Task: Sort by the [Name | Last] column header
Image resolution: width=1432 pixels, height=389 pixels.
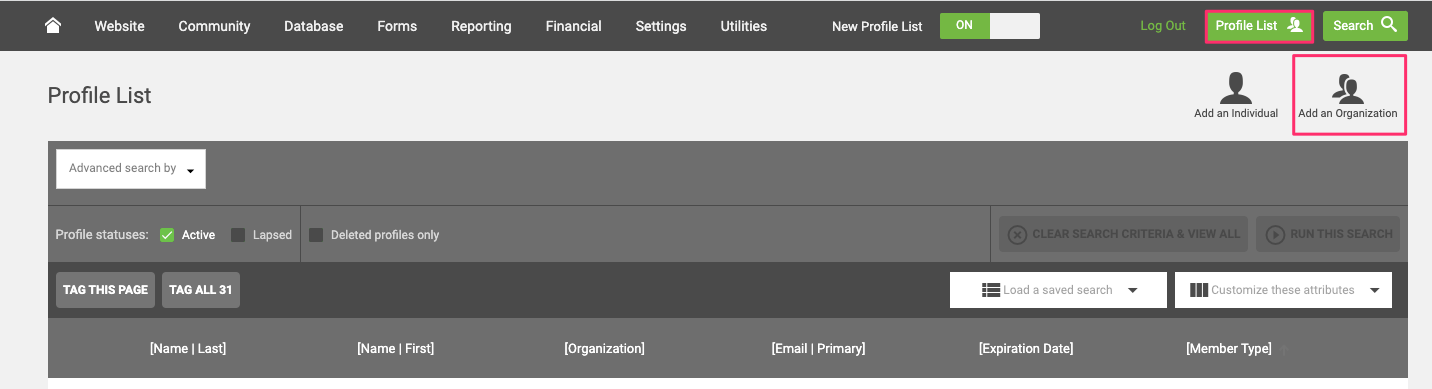Action: pos(188,349)
